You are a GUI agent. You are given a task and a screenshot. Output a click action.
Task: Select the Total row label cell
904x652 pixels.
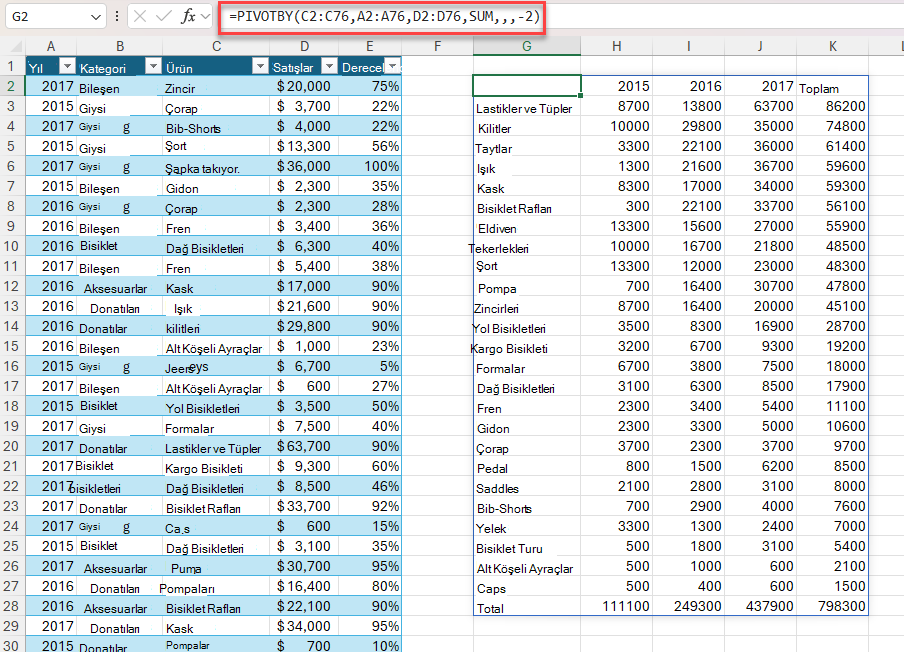point(526,607)
